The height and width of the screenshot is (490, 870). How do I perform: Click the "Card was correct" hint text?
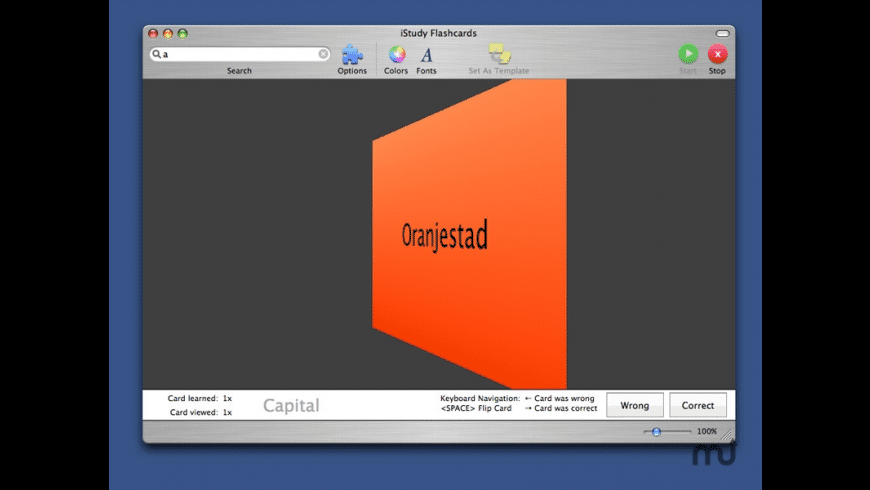pos(565,408)
